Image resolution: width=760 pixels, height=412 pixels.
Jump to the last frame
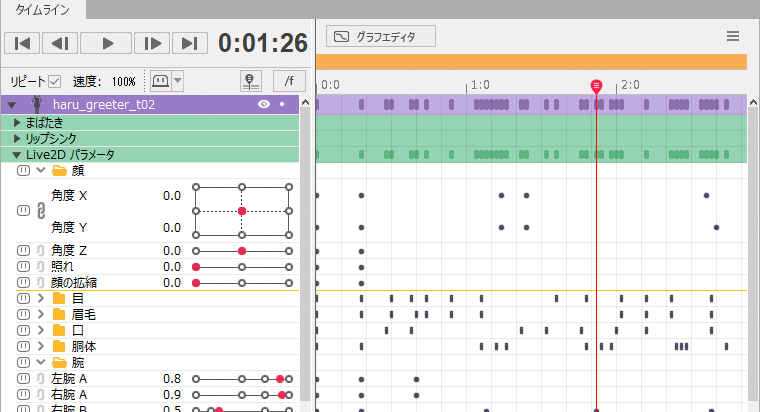190,44
